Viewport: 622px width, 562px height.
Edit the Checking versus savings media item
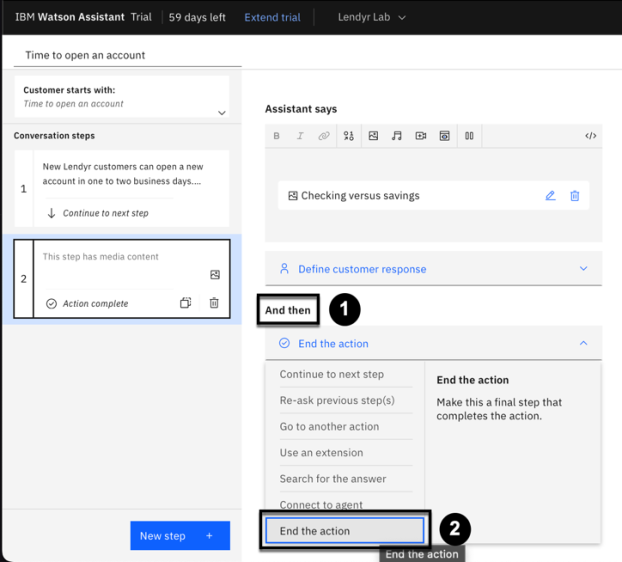point(550,196)
